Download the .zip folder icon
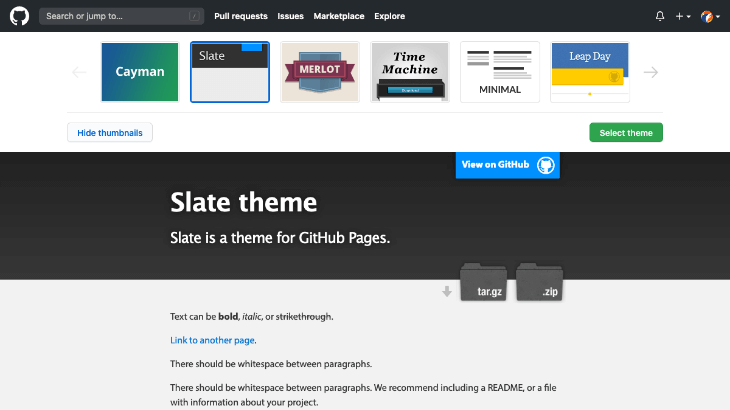 tap(539, 282)
